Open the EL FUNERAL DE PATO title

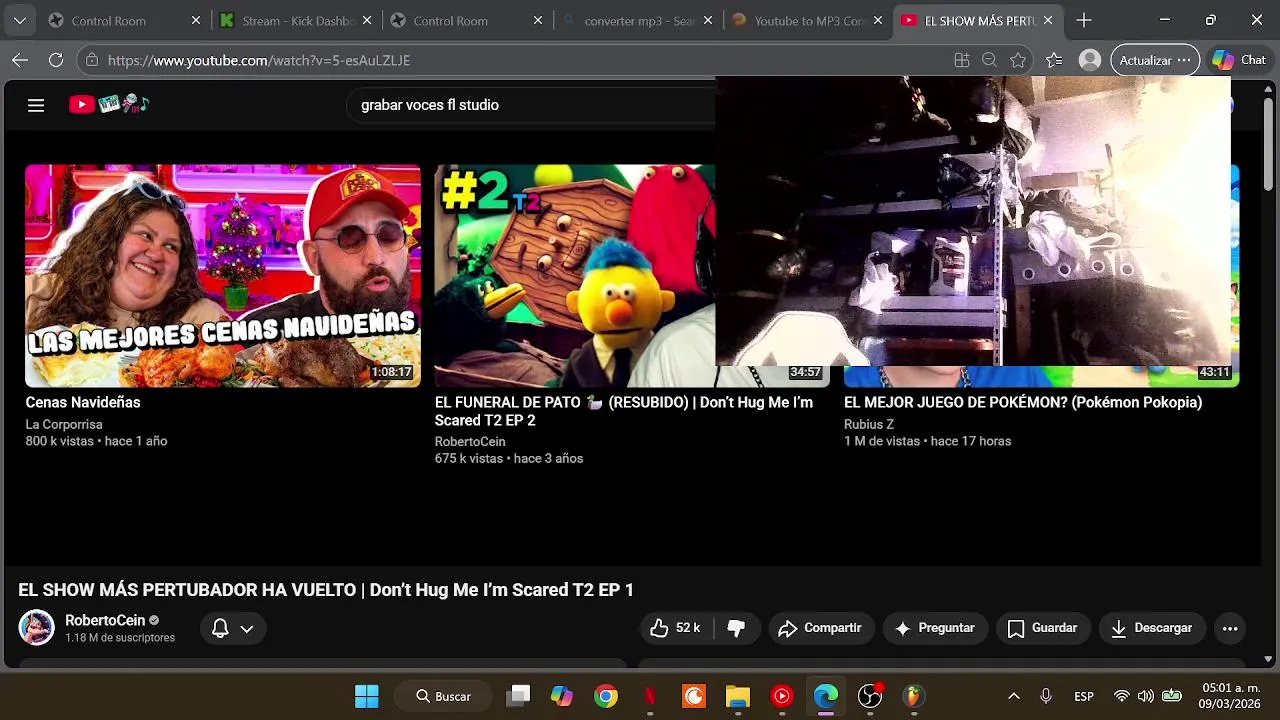(624, 411)
